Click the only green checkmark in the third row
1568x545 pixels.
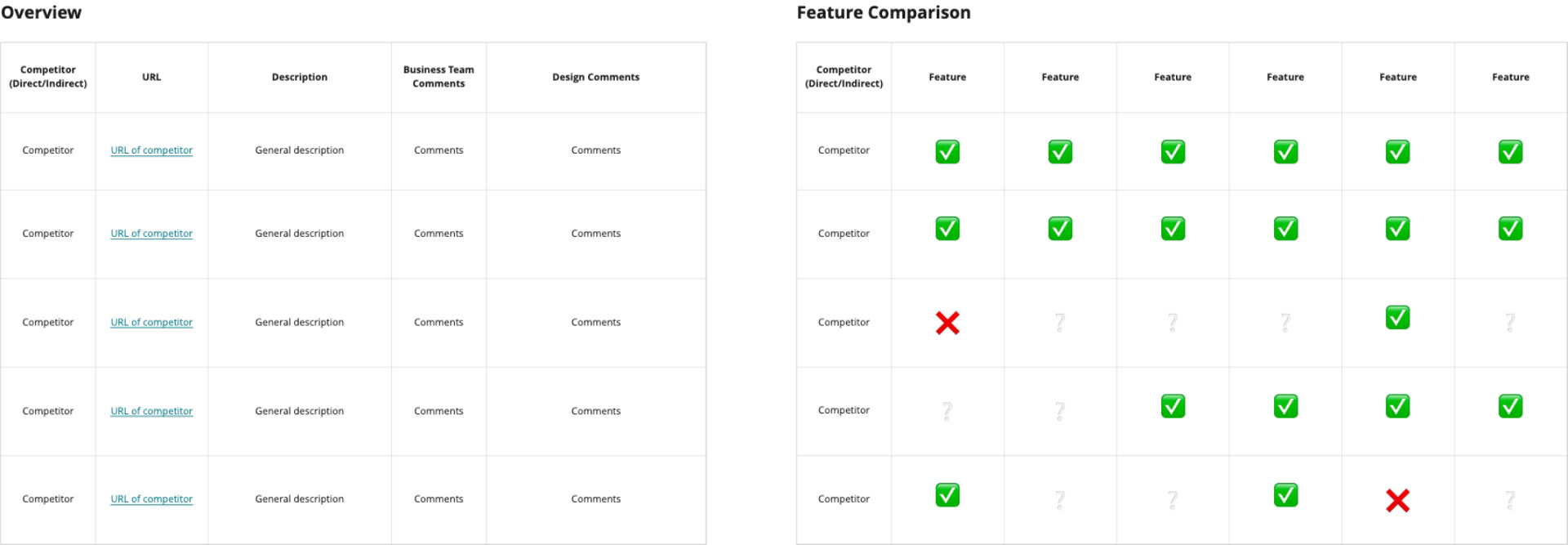pos(1397,317)
